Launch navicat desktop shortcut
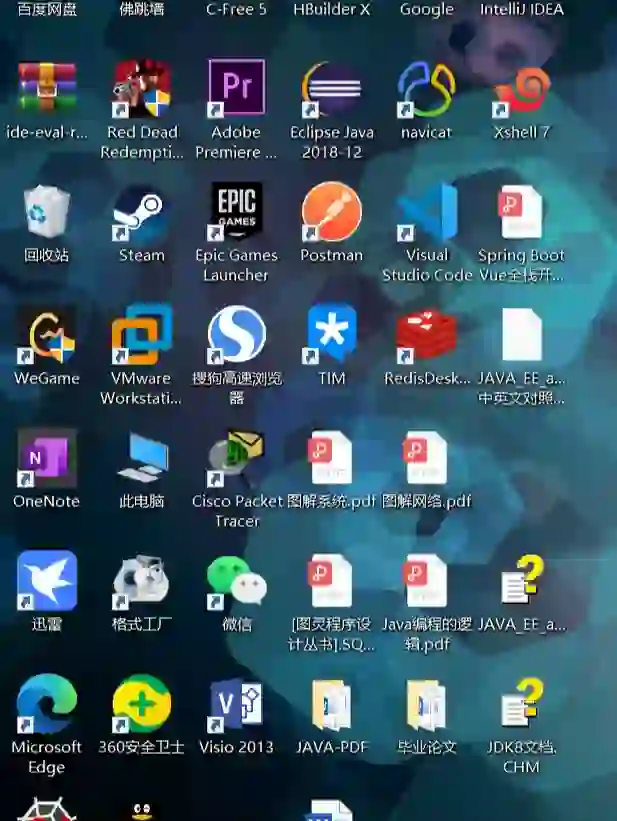Screen dimensions: 617x821 click(426, 88)
